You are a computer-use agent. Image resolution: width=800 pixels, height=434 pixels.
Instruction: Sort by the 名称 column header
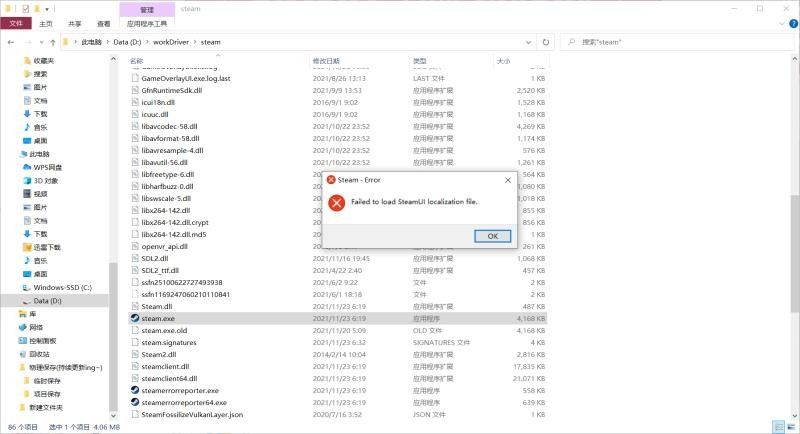click(x=136, y=61)
